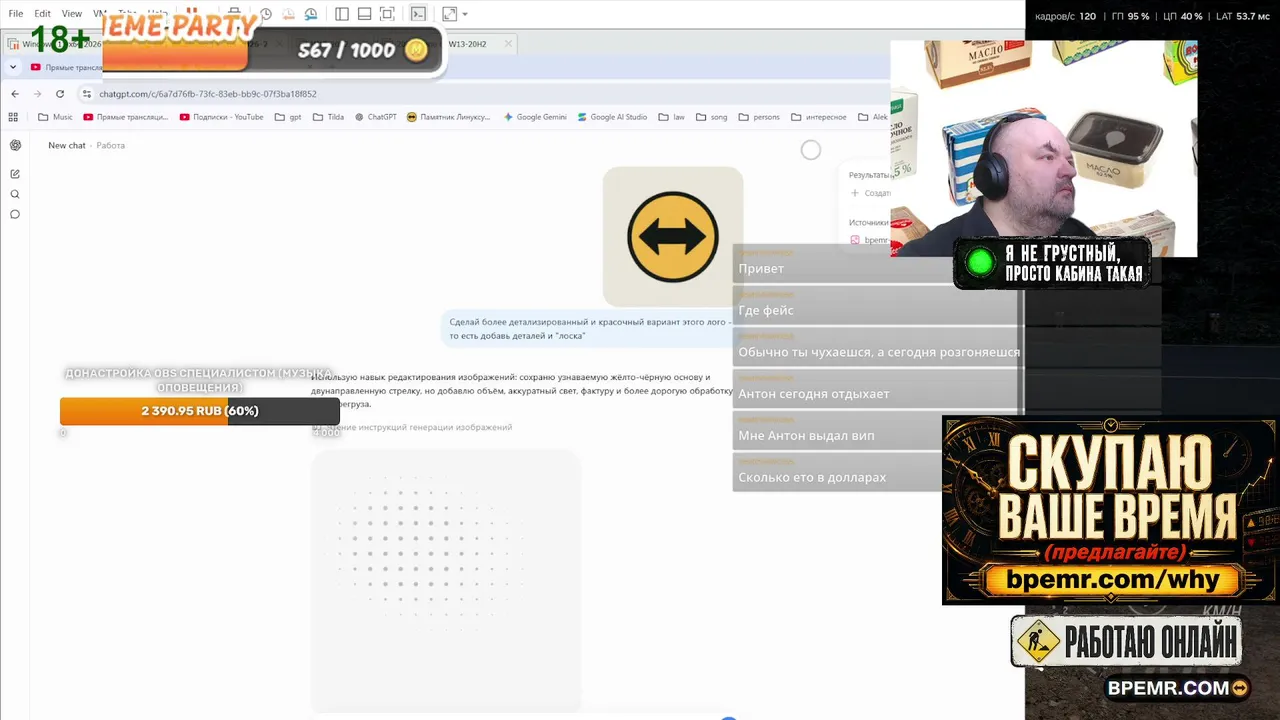Viewport: 1280px width, 720px height.
Task: Click the 567 / 1000 coin counter
Action: pos(362,50)
